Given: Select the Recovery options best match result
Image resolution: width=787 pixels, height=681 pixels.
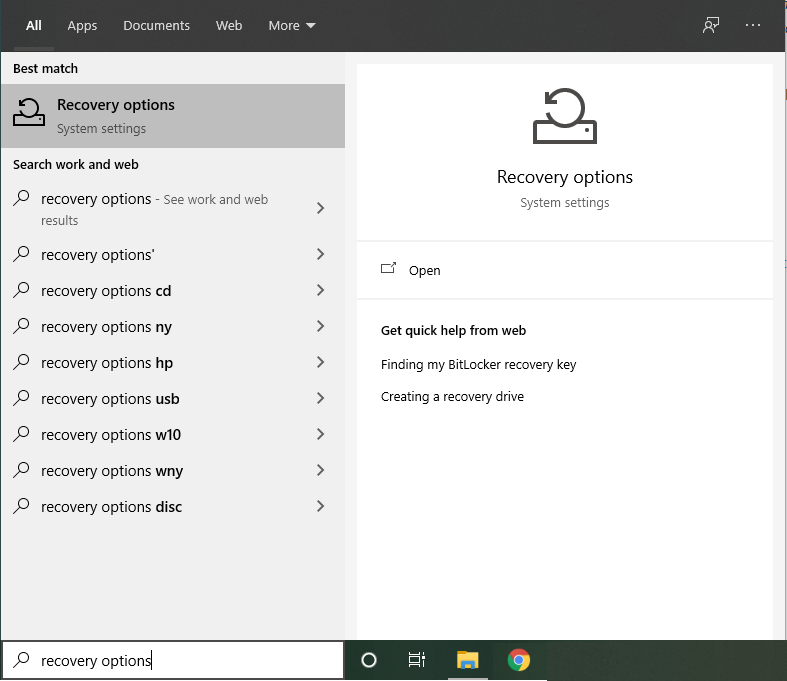Looking at the screenshot, I should tap(172, 116).
